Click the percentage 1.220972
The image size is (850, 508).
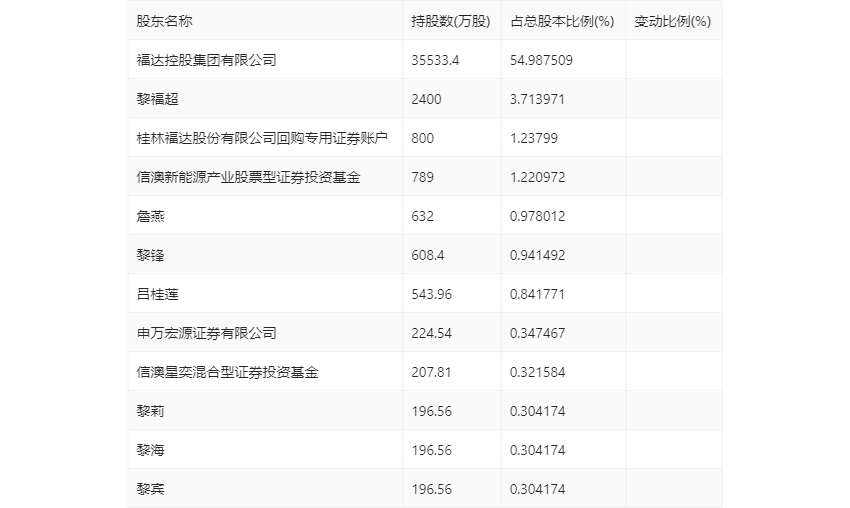tap(537, 177)
